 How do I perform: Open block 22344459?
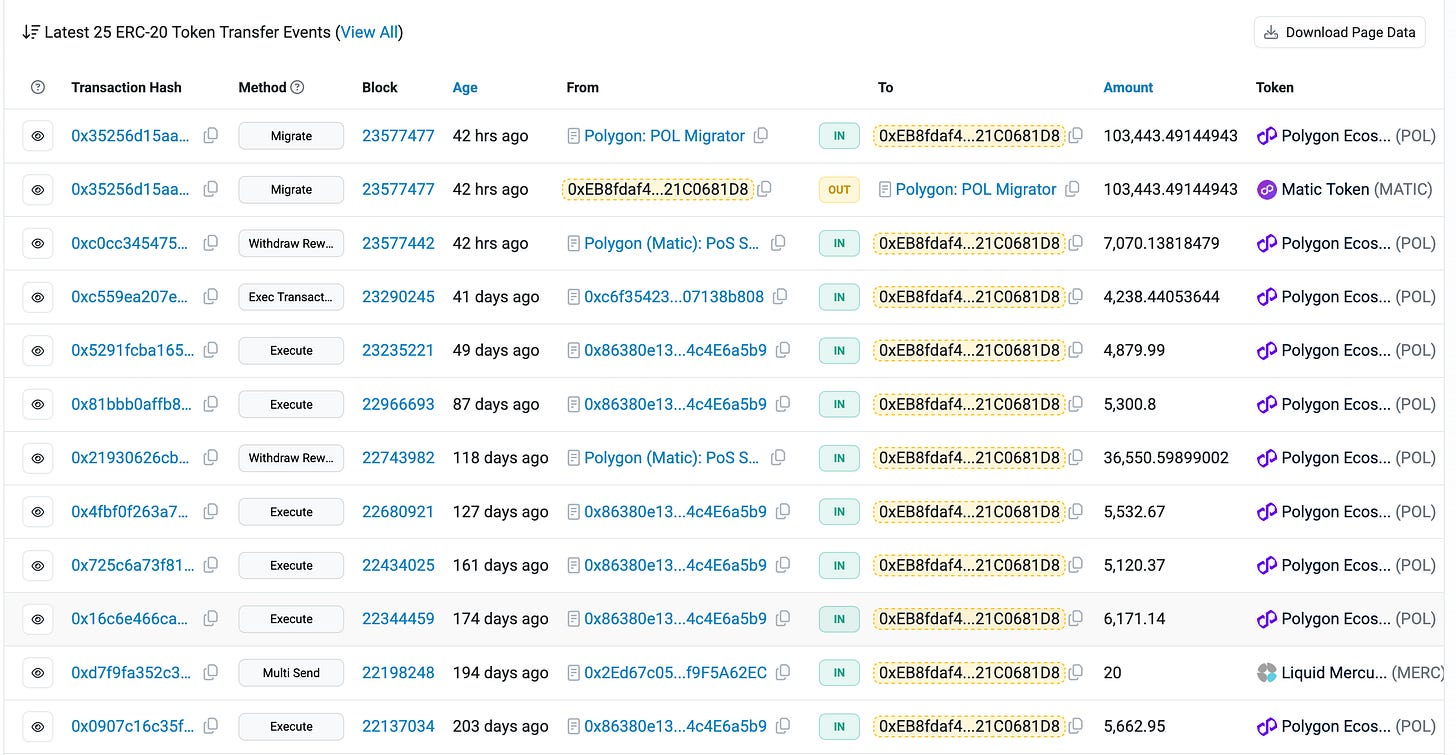coord(398,619)
